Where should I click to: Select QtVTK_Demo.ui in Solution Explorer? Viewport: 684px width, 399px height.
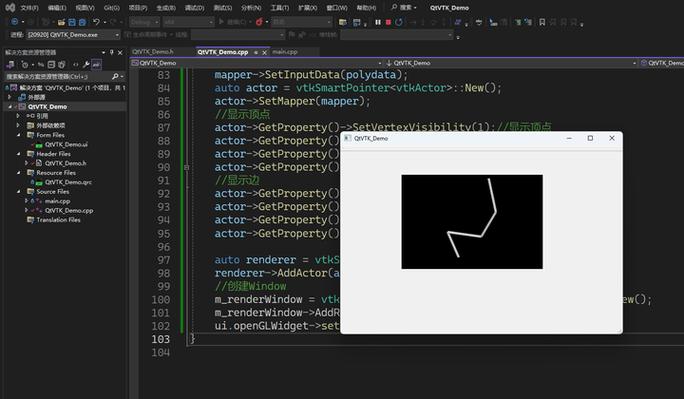66,144
